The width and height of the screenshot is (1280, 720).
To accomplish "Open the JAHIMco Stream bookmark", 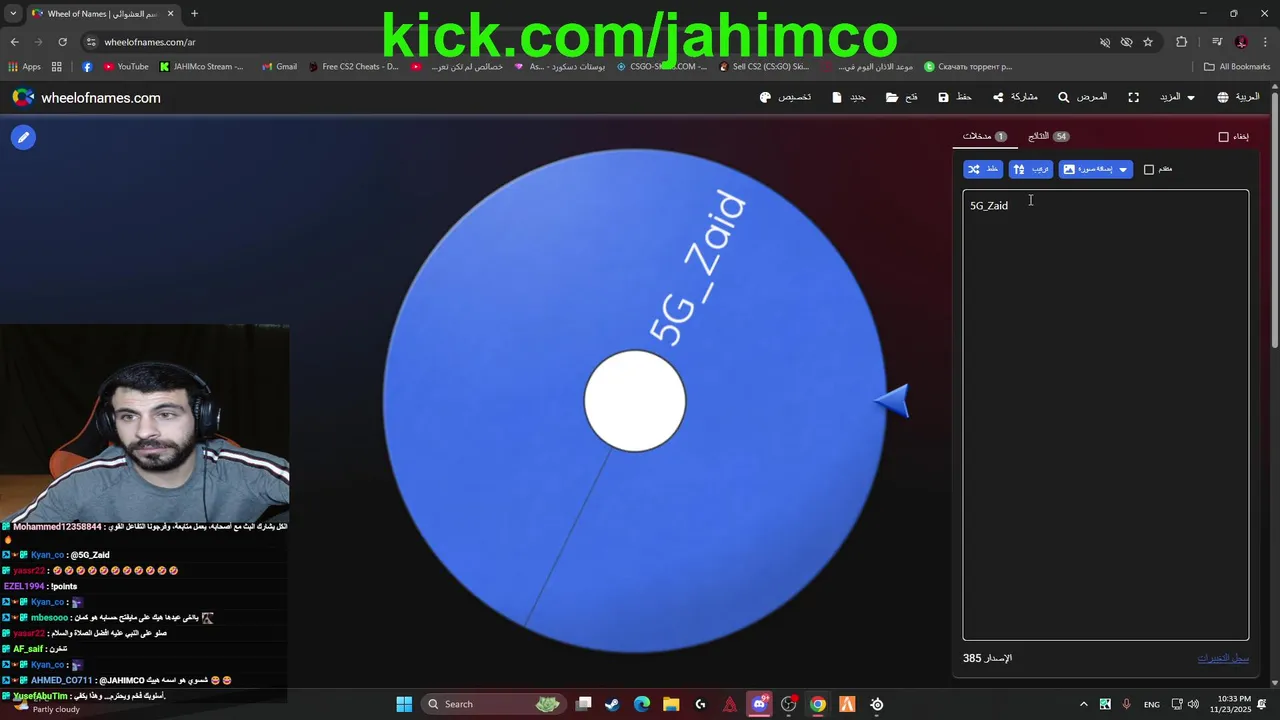I will click(x=201, y=67).
